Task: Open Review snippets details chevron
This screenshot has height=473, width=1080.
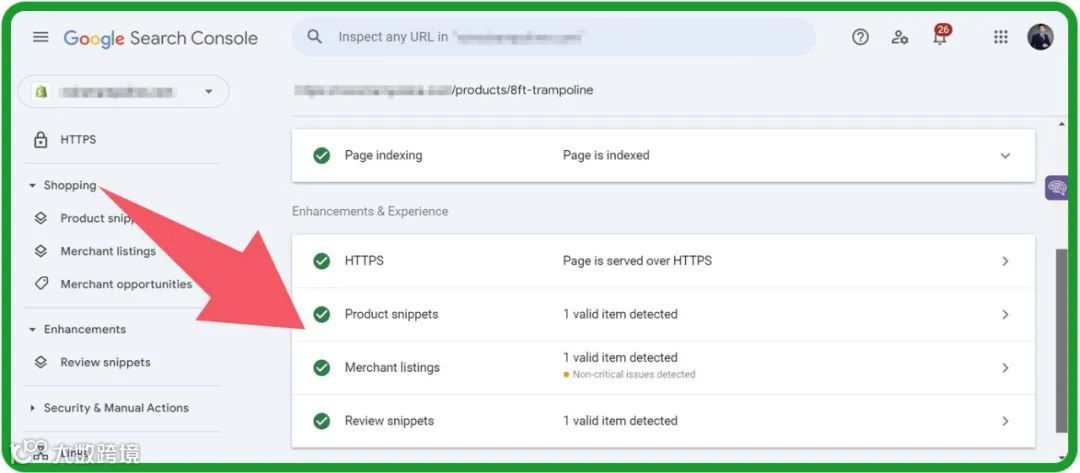Action: [1006, 421]
